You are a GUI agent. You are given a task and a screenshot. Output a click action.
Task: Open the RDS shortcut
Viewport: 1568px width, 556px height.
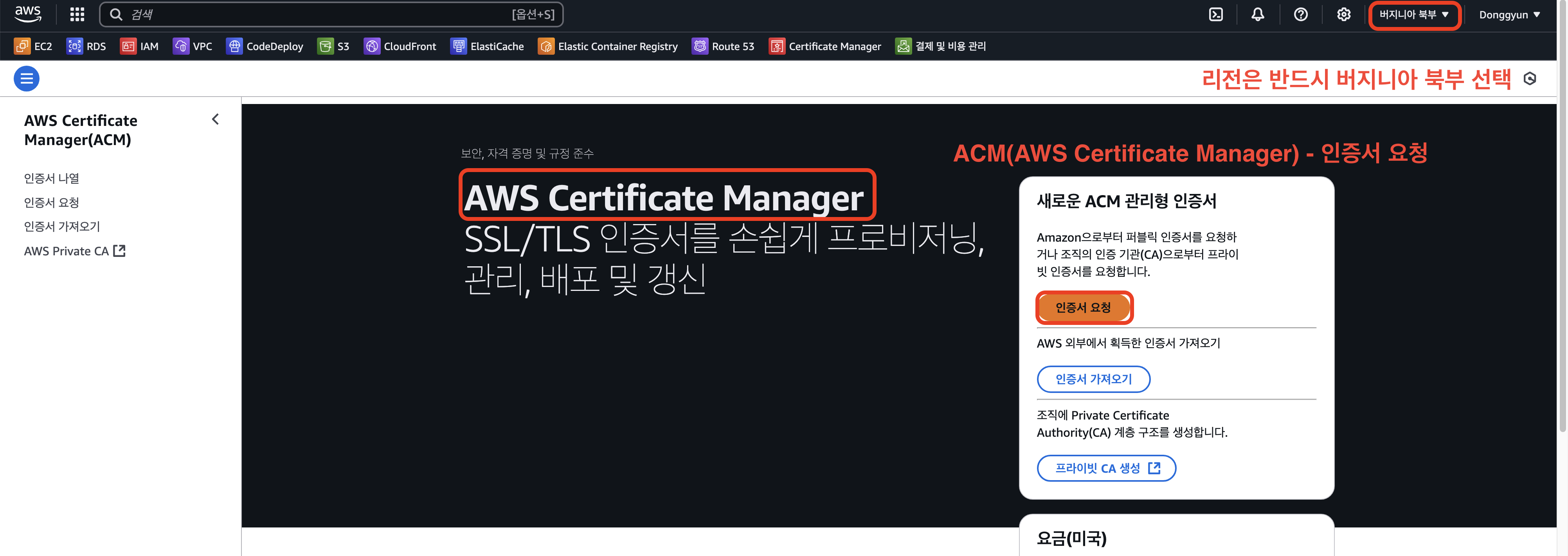click(86, 46)
